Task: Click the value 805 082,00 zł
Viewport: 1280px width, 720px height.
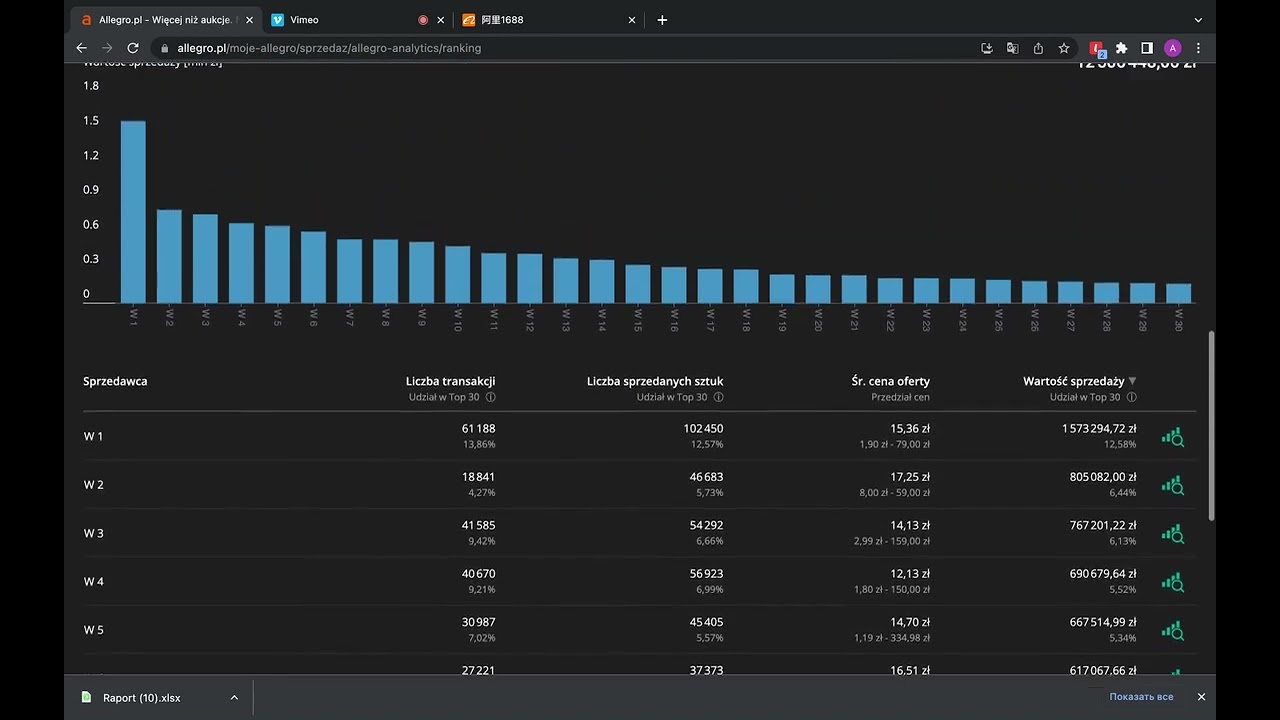Action: pyautogui.click(x=1103, y=477)
